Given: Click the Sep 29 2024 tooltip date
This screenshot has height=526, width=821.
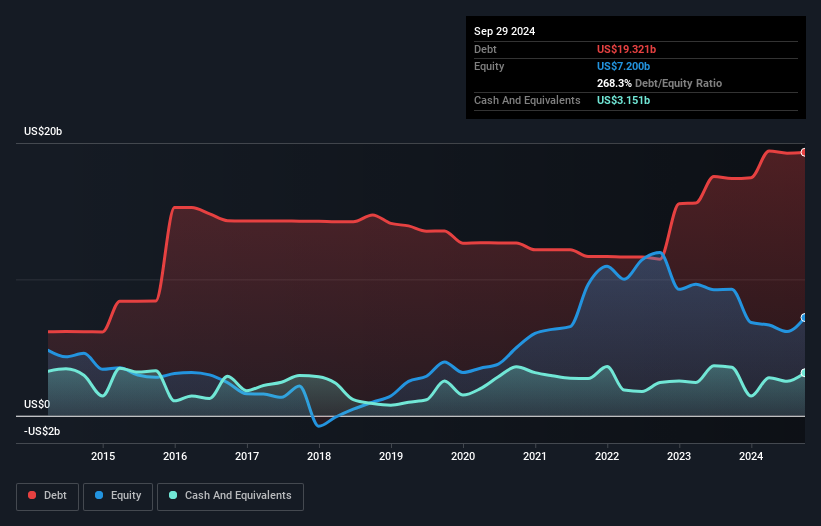Looking at the screenshot, I should coord(504,31).
